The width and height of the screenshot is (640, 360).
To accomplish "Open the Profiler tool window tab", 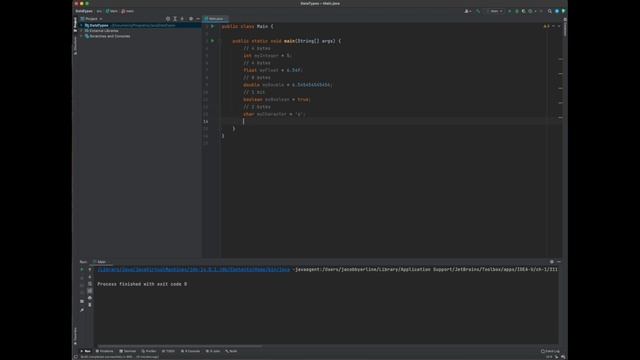I will point(149,351).
